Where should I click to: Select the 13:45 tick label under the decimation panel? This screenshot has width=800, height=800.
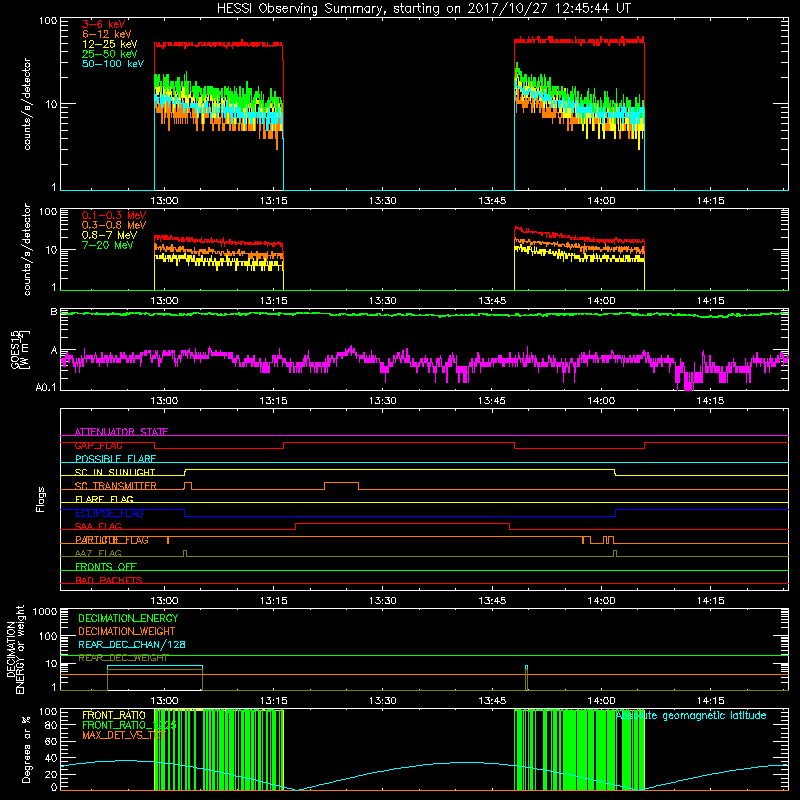[492, 701]
